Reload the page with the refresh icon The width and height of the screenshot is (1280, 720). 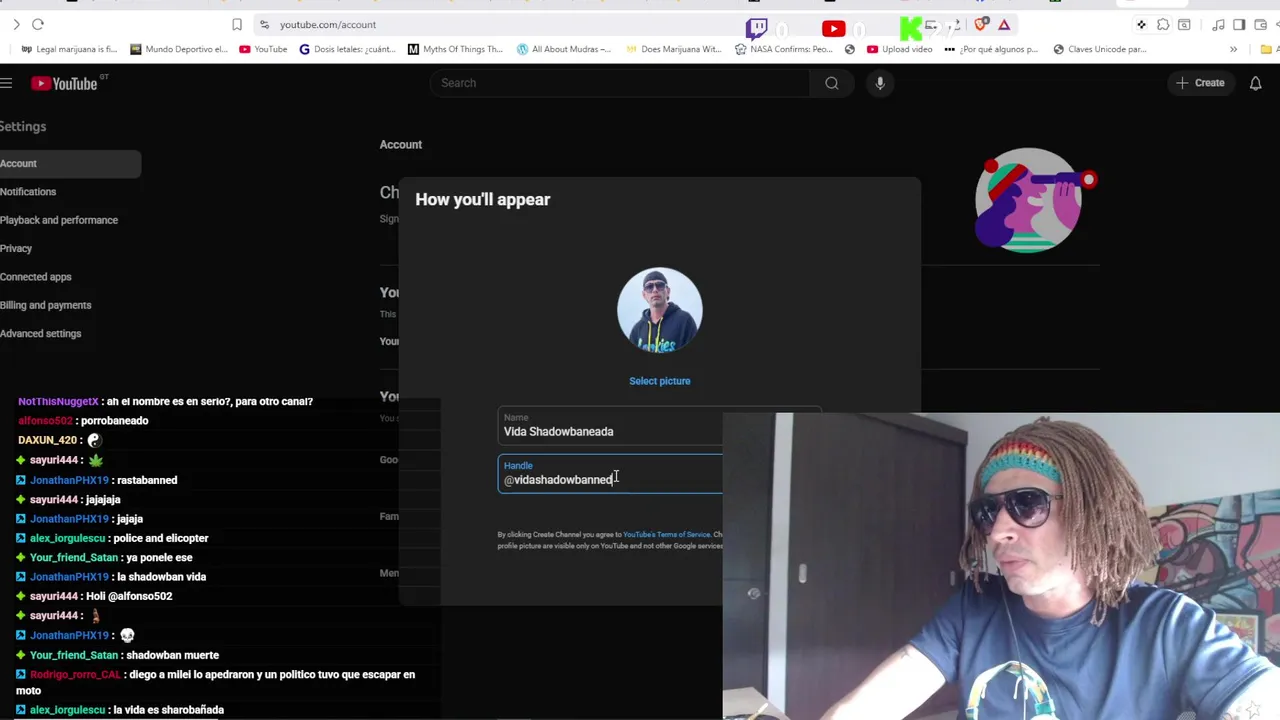pos(38,24)
